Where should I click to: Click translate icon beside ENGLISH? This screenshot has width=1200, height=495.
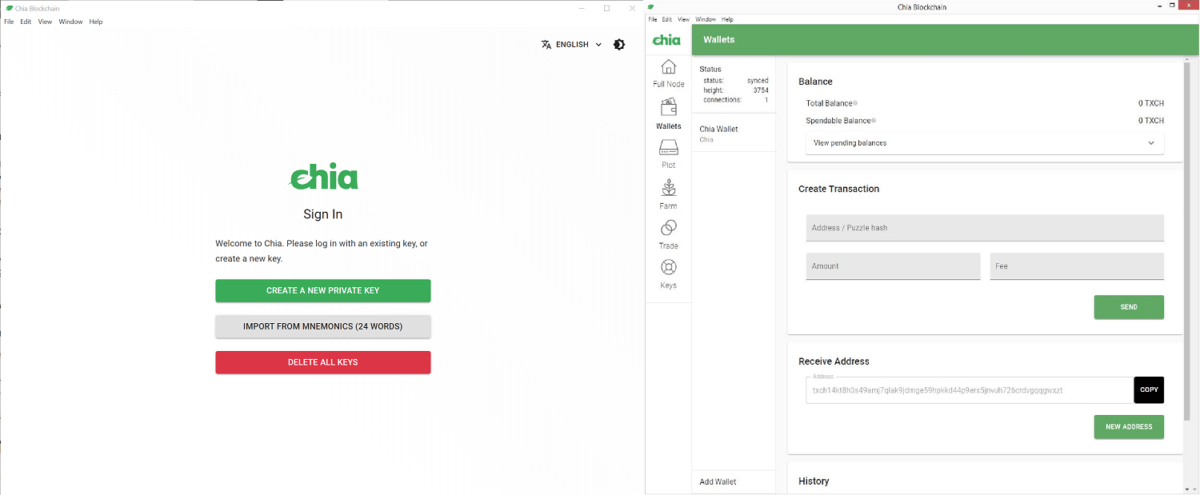pyautogui.click(x=546, y=44)
